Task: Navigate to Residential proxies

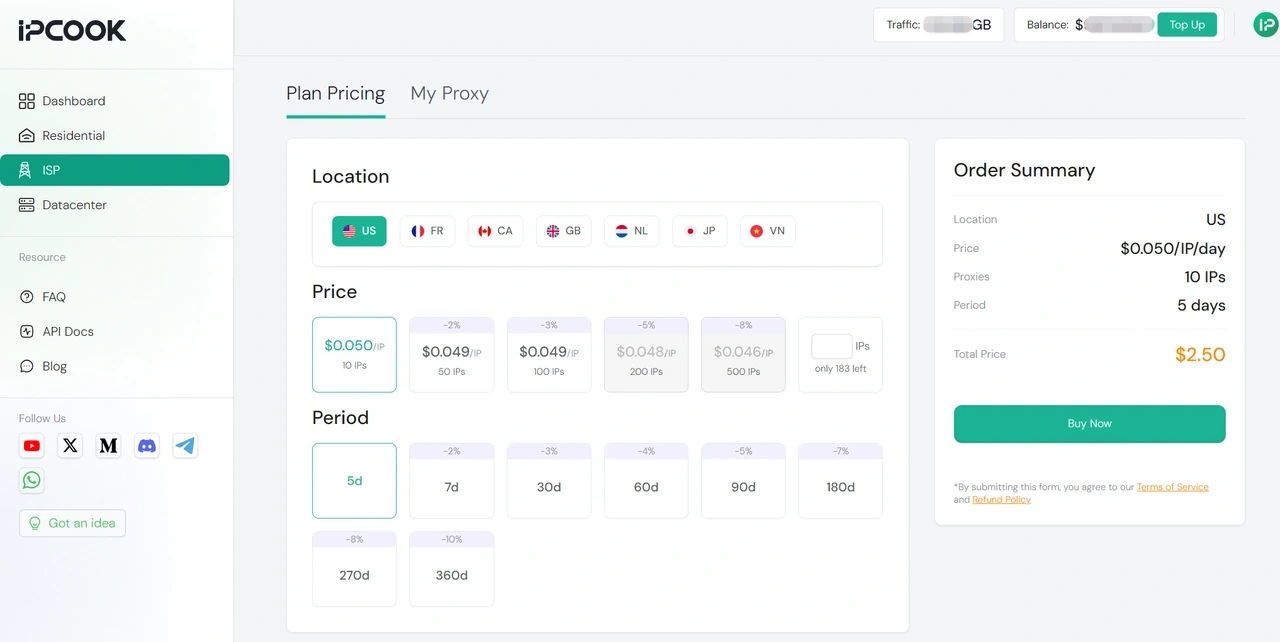Action: (73, 135)
